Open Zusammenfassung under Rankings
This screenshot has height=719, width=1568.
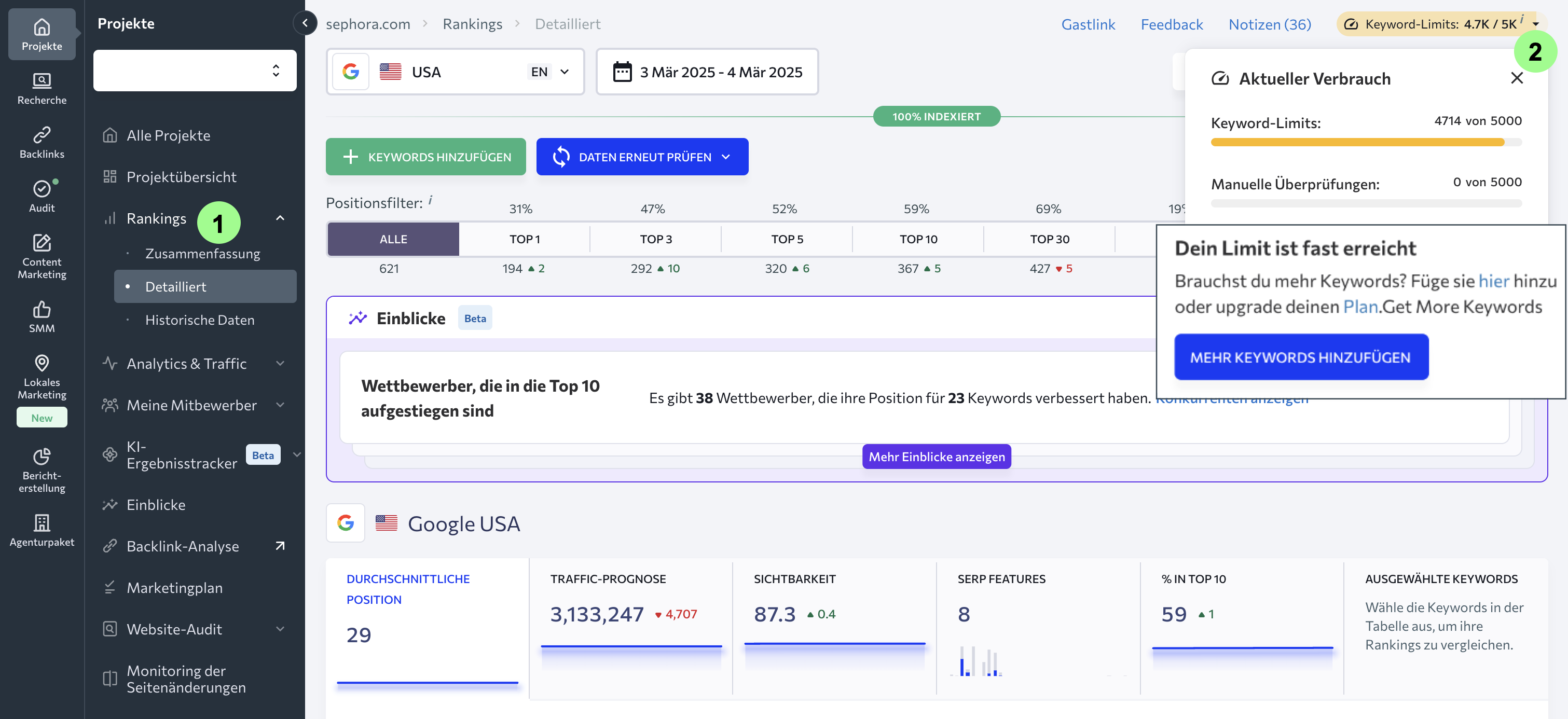point(203,253)
